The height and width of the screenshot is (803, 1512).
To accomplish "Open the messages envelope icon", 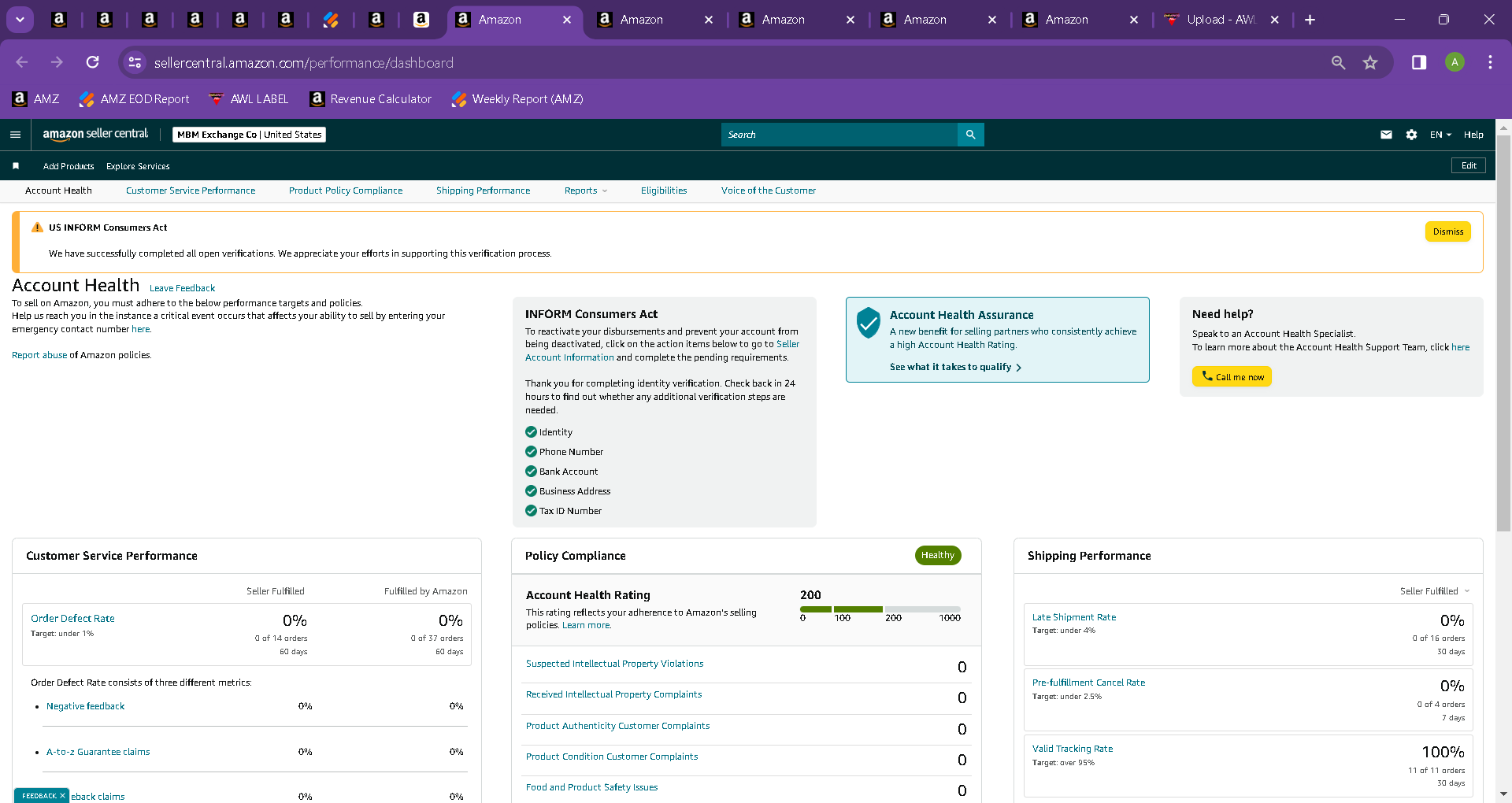I will [x=1386, y=135].
